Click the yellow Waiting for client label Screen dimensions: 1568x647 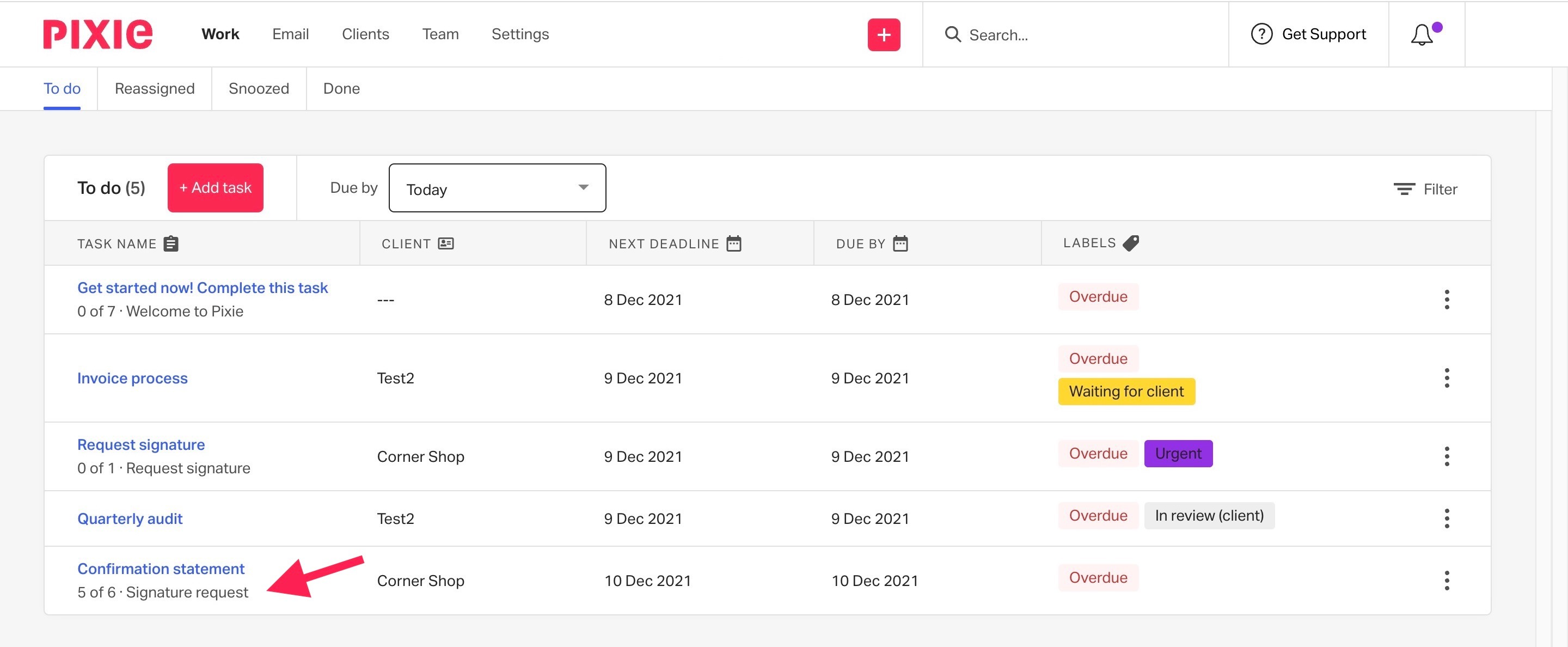tap(1126, 392)
